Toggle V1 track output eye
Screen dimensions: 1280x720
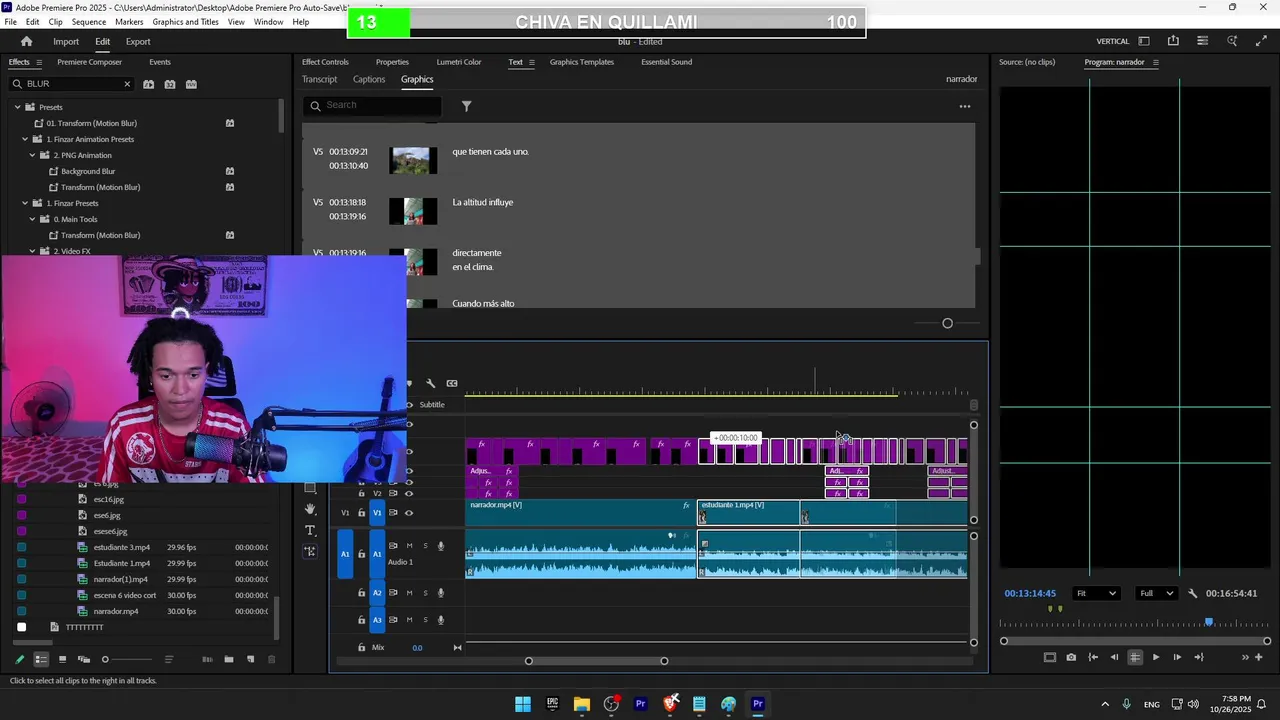(408, 512)
